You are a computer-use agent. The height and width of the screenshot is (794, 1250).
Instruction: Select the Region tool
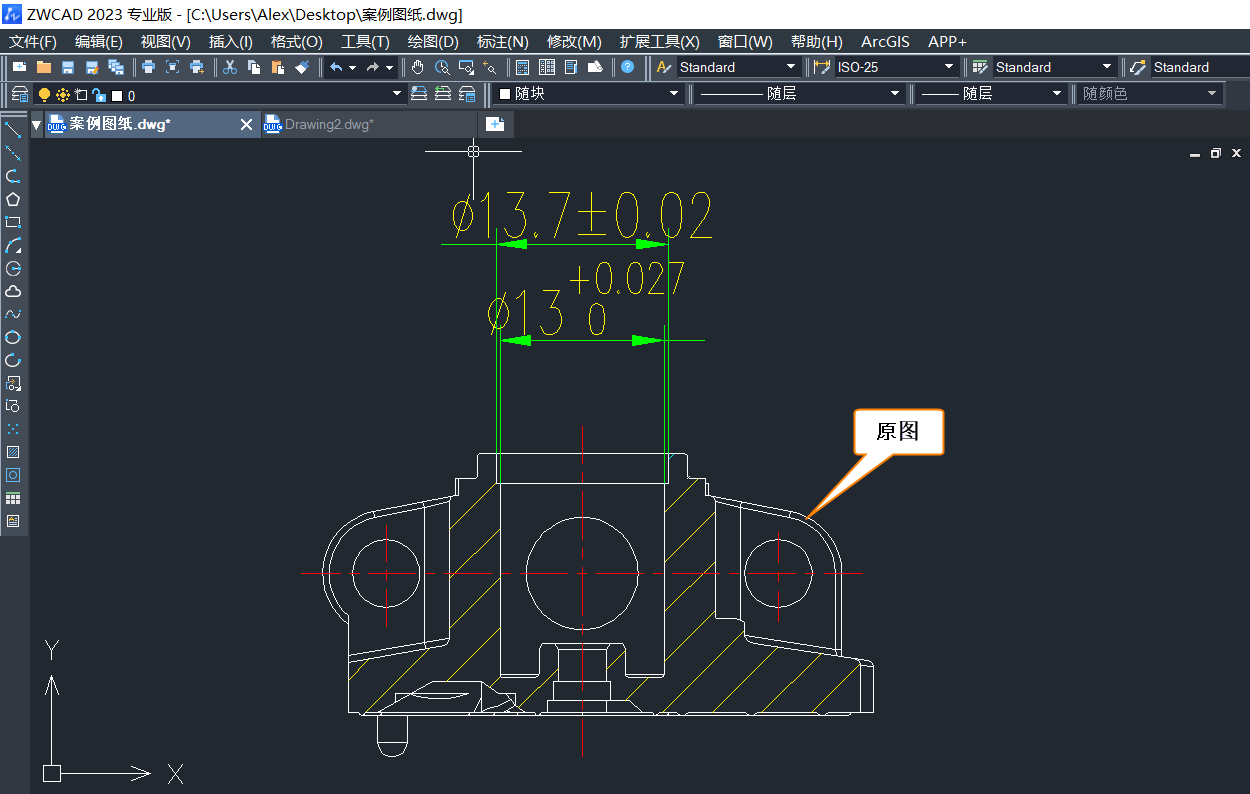coord(13,475)
